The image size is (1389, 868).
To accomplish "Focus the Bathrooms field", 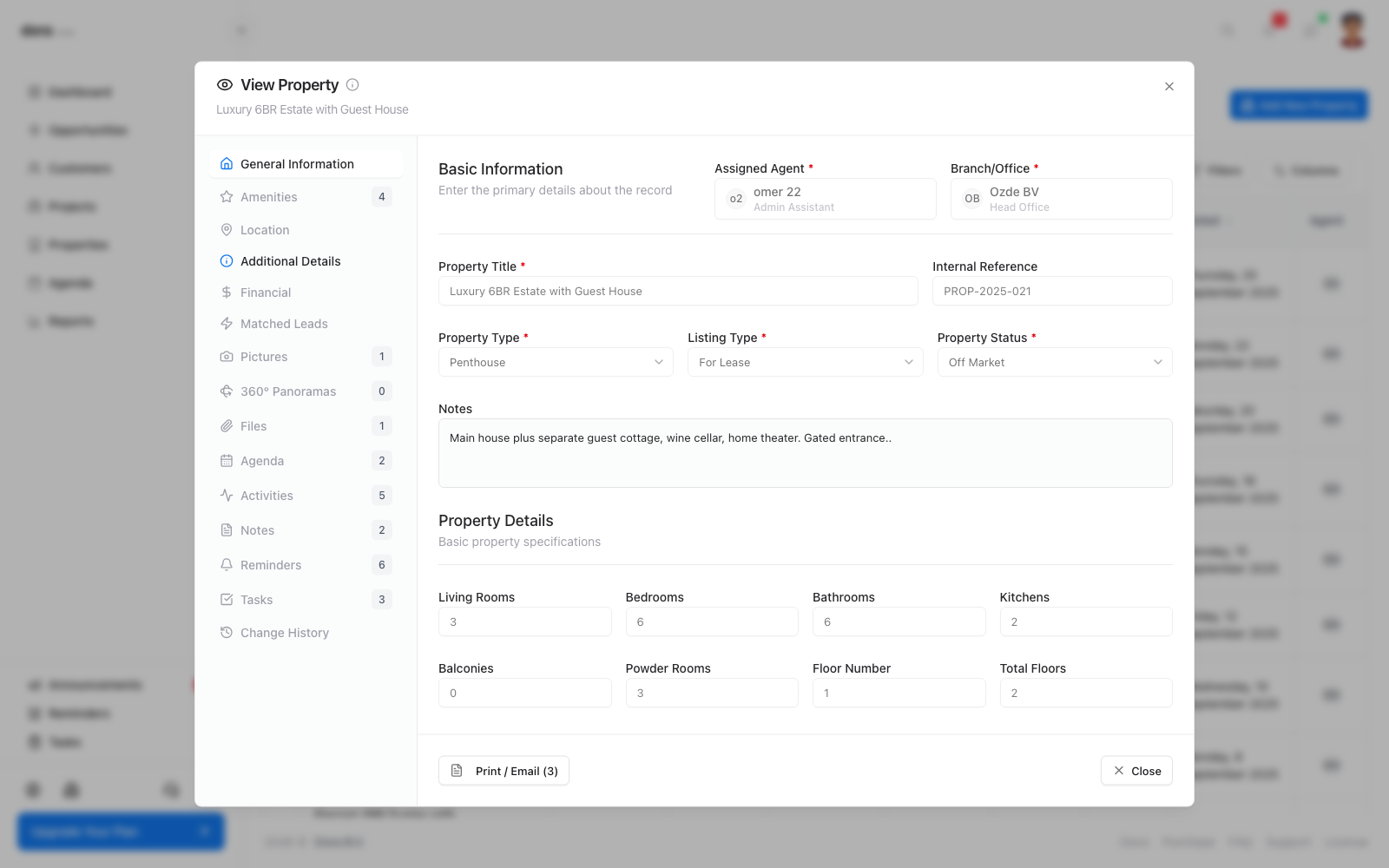I will point(899,621).
